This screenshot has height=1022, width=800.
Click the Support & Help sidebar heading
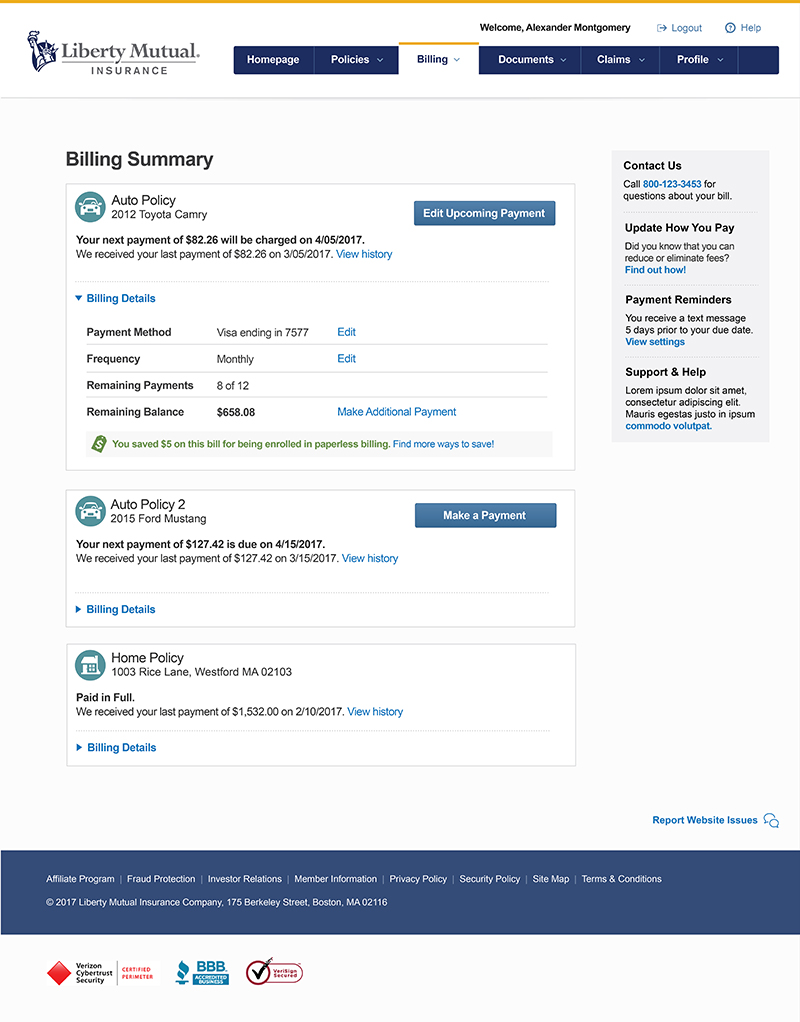[x=665, y=372]
